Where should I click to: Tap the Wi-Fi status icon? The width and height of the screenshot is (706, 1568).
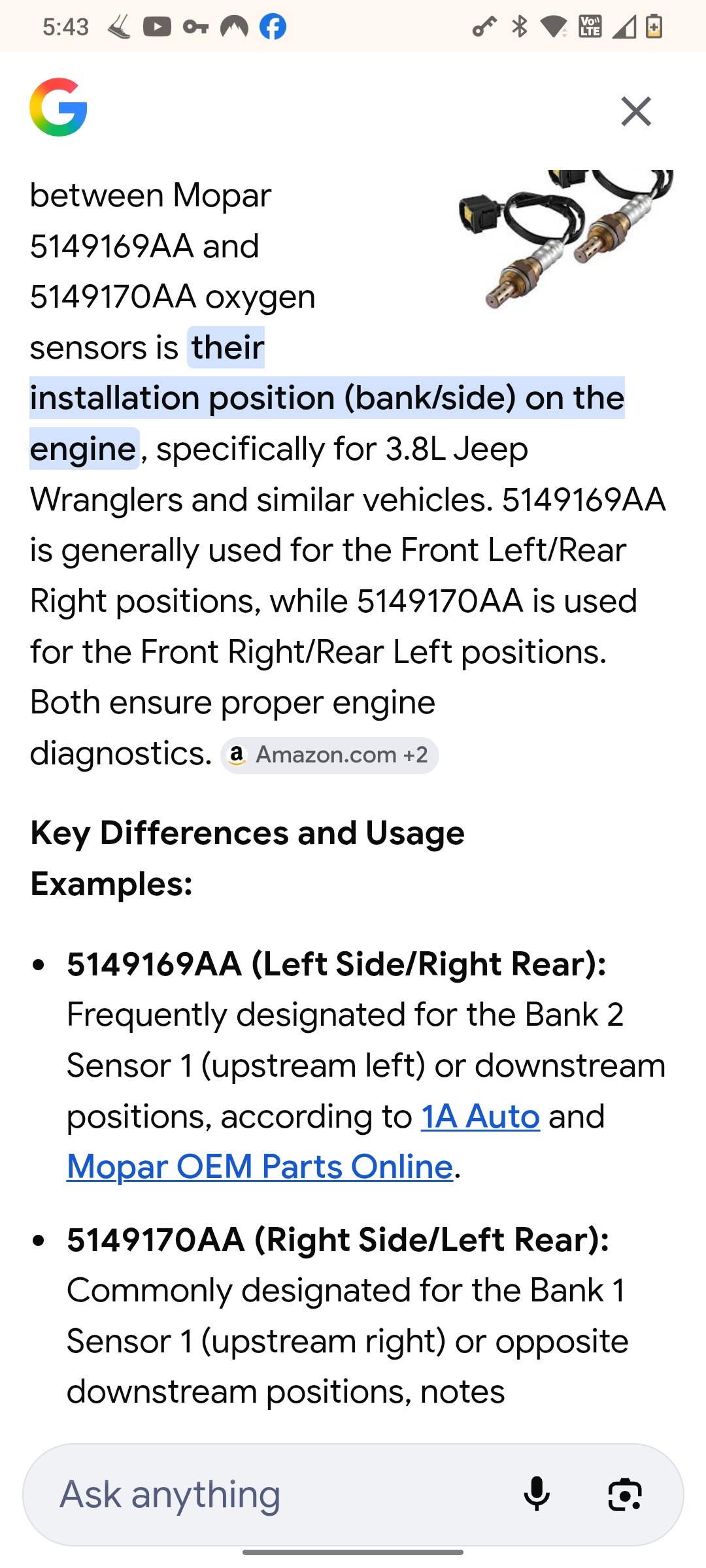tap(554, 27)
